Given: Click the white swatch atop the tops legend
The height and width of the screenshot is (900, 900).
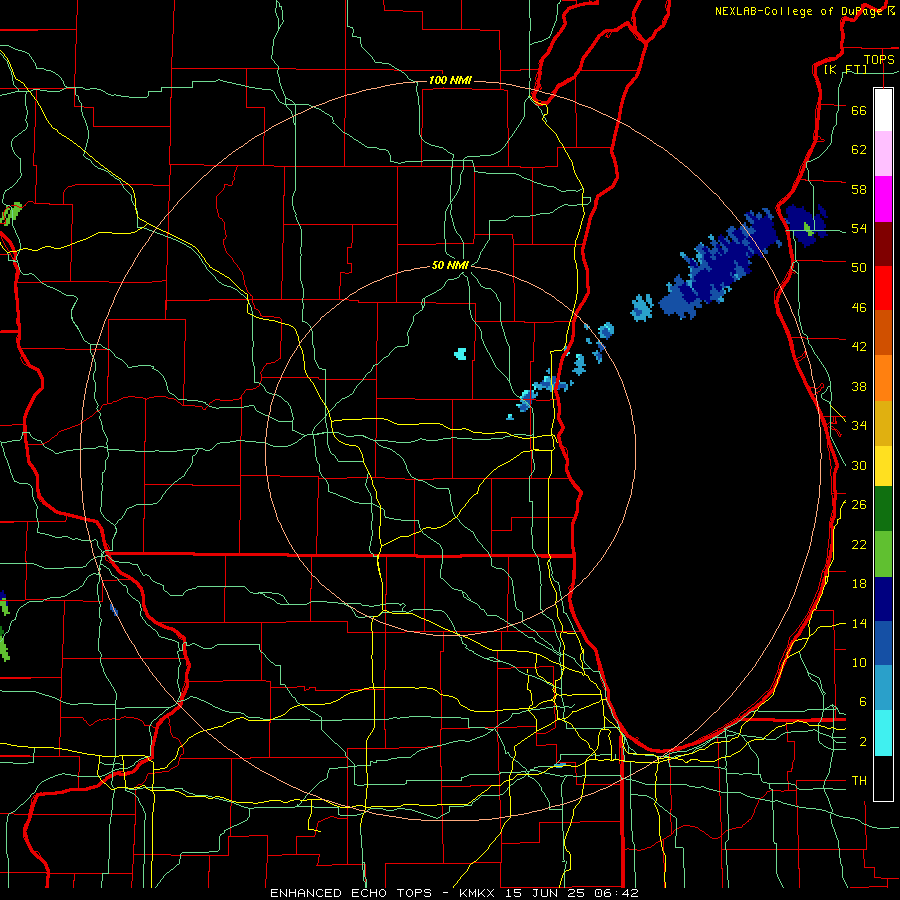Looking at the screenshot, I should [883, 110].
